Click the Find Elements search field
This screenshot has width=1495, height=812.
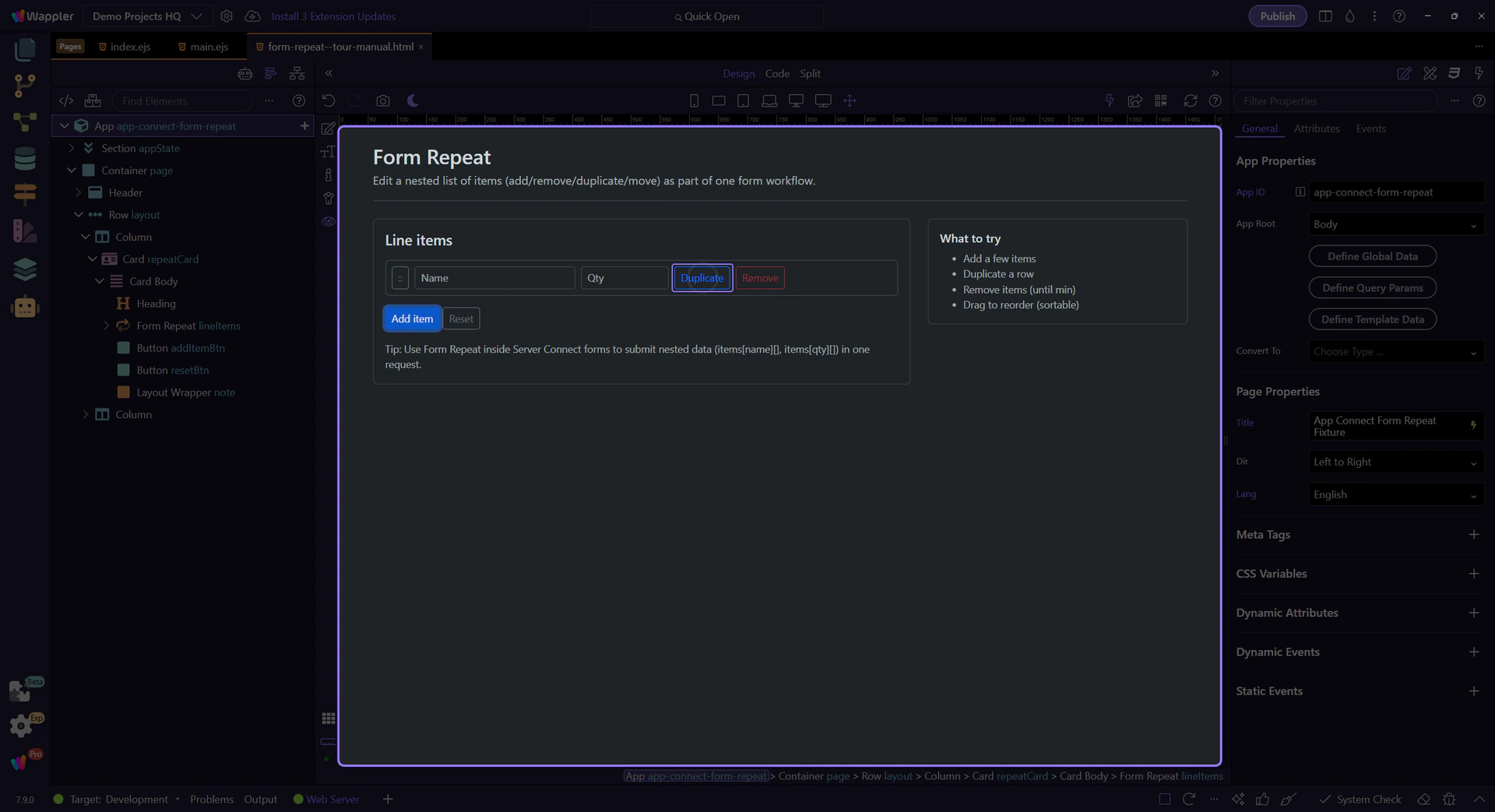coord(183,100)
